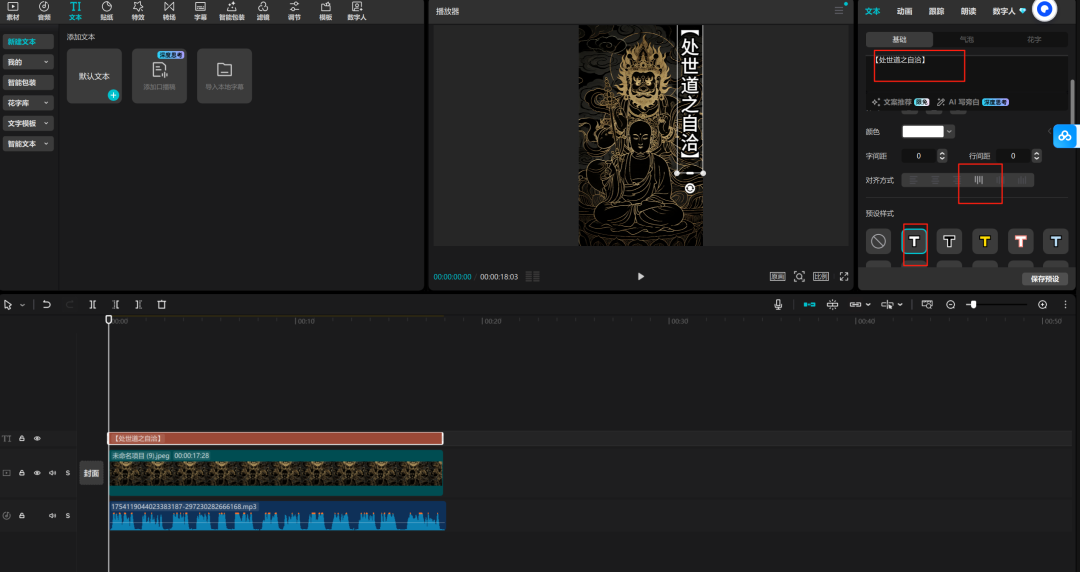Open the selection tool dropdown arrow
Screen dimensions: 1080x572
coord(22,305)
